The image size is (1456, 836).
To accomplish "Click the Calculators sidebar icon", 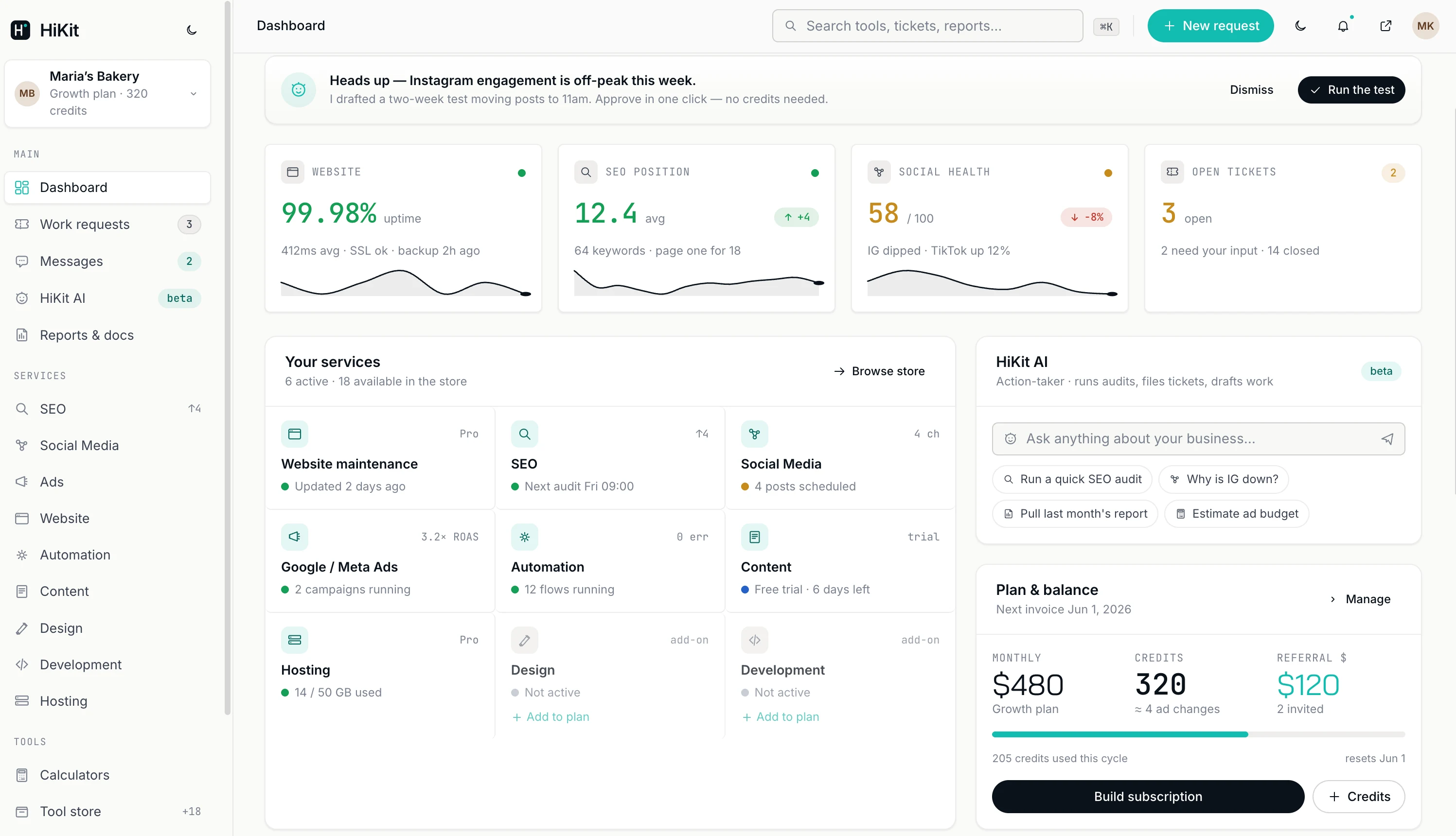I will coord(22,775).
